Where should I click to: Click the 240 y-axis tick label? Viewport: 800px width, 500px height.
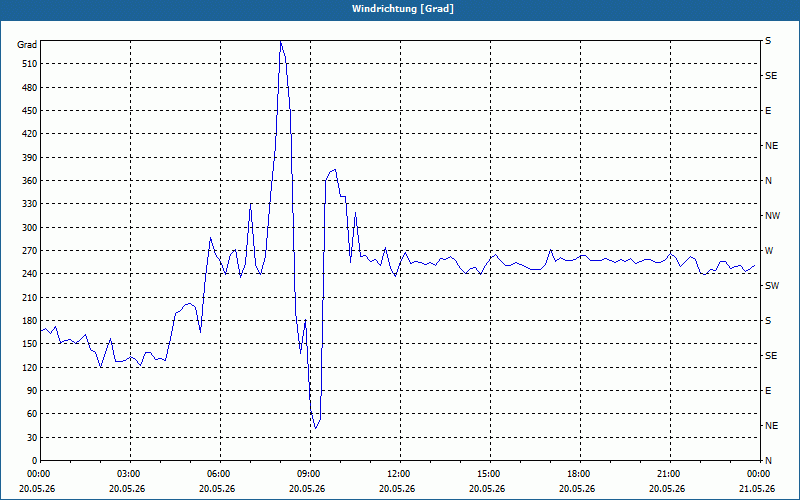(x=30, y=274)
